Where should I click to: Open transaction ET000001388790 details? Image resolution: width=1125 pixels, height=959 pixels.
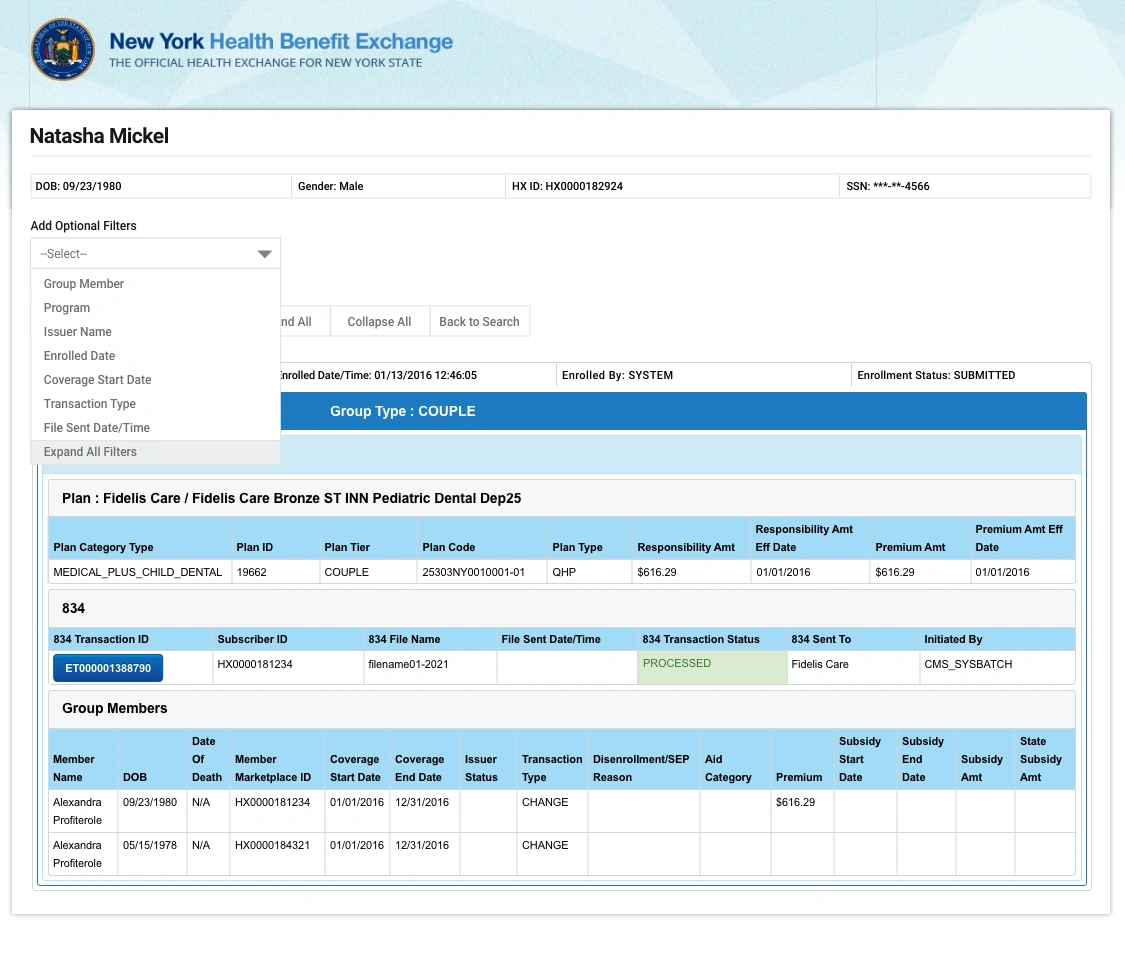point(107,667)
